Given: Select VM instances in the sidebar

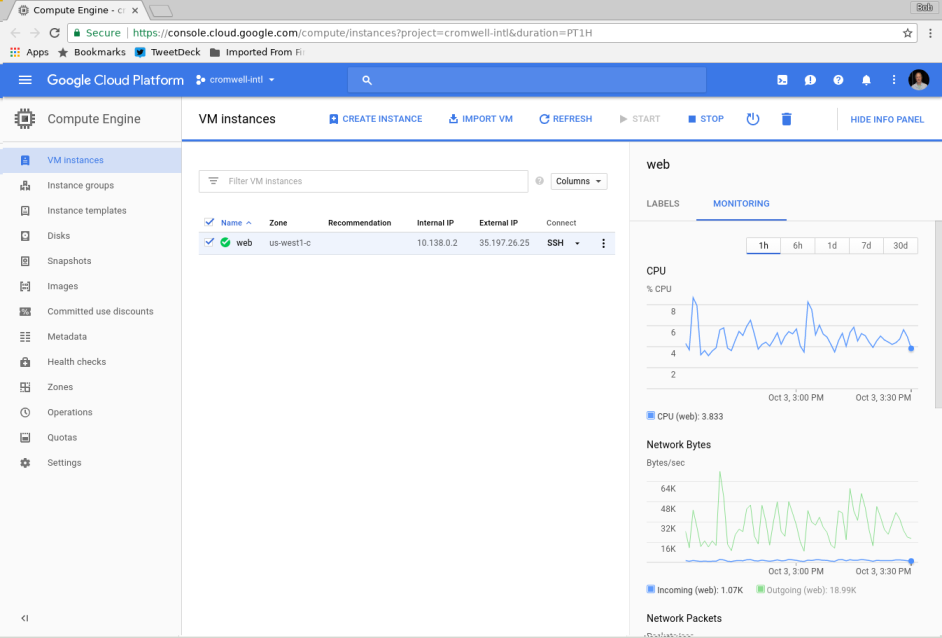Looking at the screenshot, I should [91, 160].
